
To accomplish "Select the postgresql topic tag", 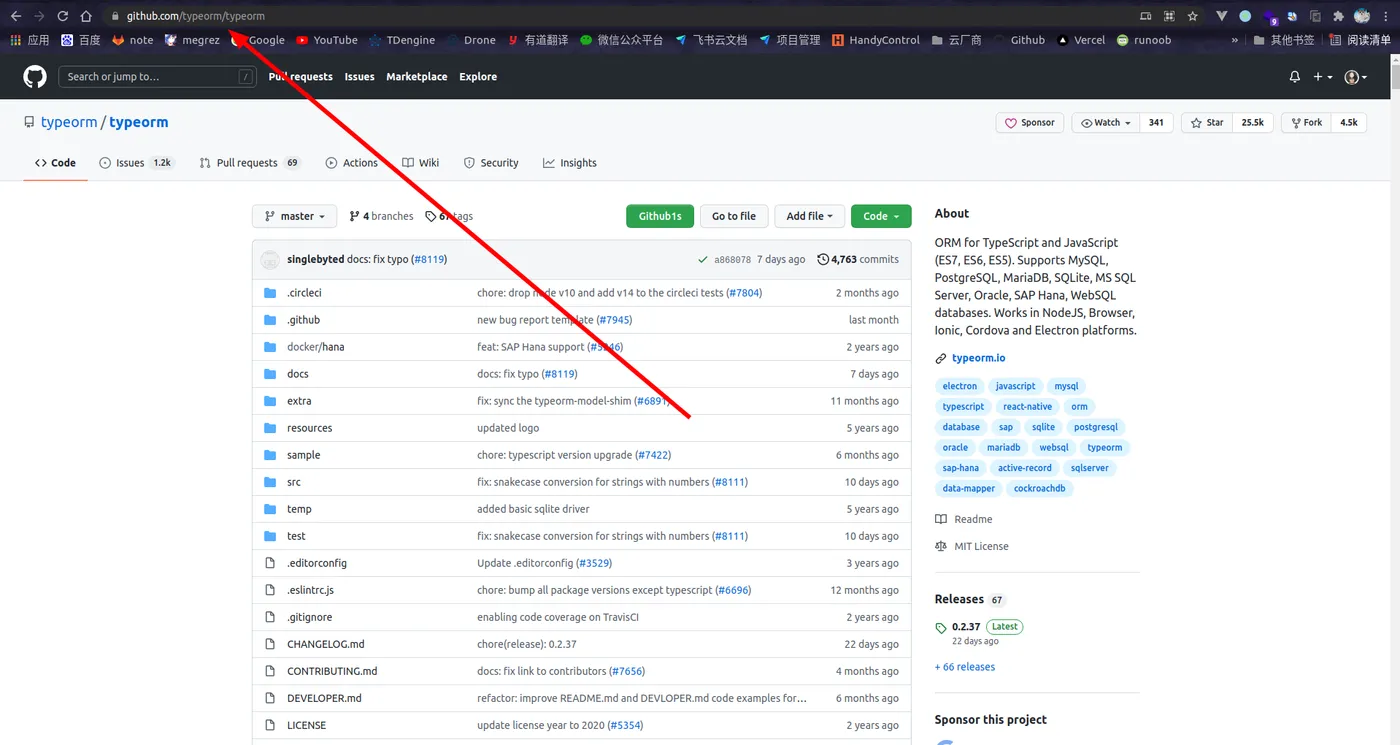I will coord(1096,427).
